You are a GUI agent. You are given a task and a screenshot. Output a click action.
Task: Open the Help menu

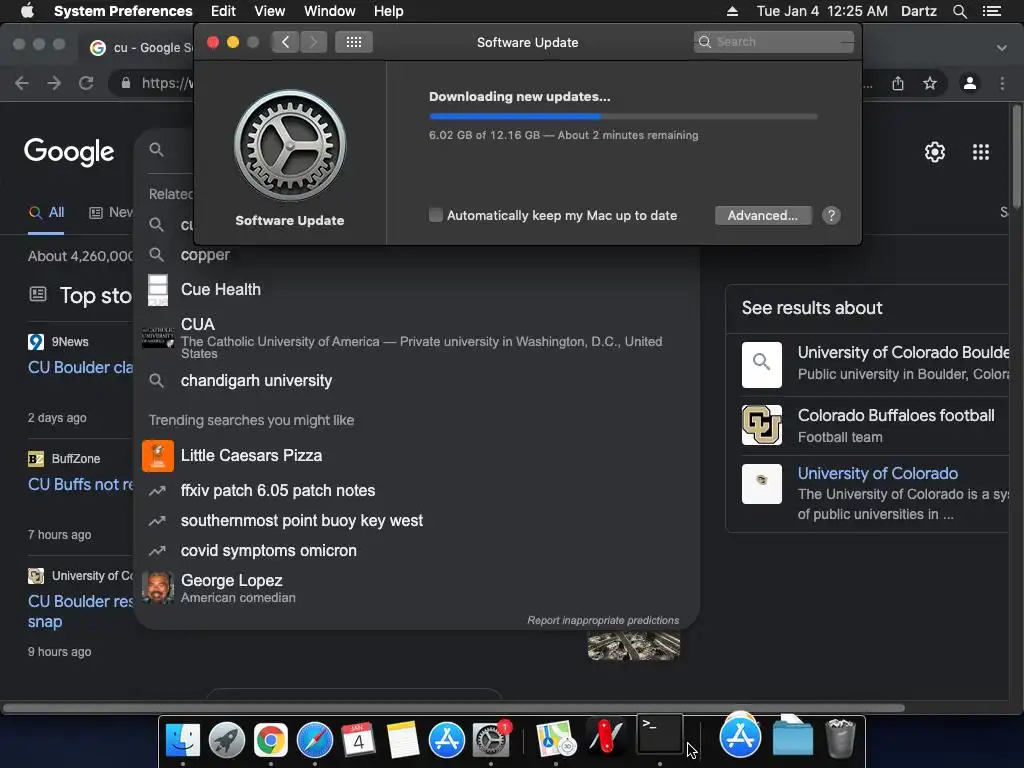click(x=389, y=11)
